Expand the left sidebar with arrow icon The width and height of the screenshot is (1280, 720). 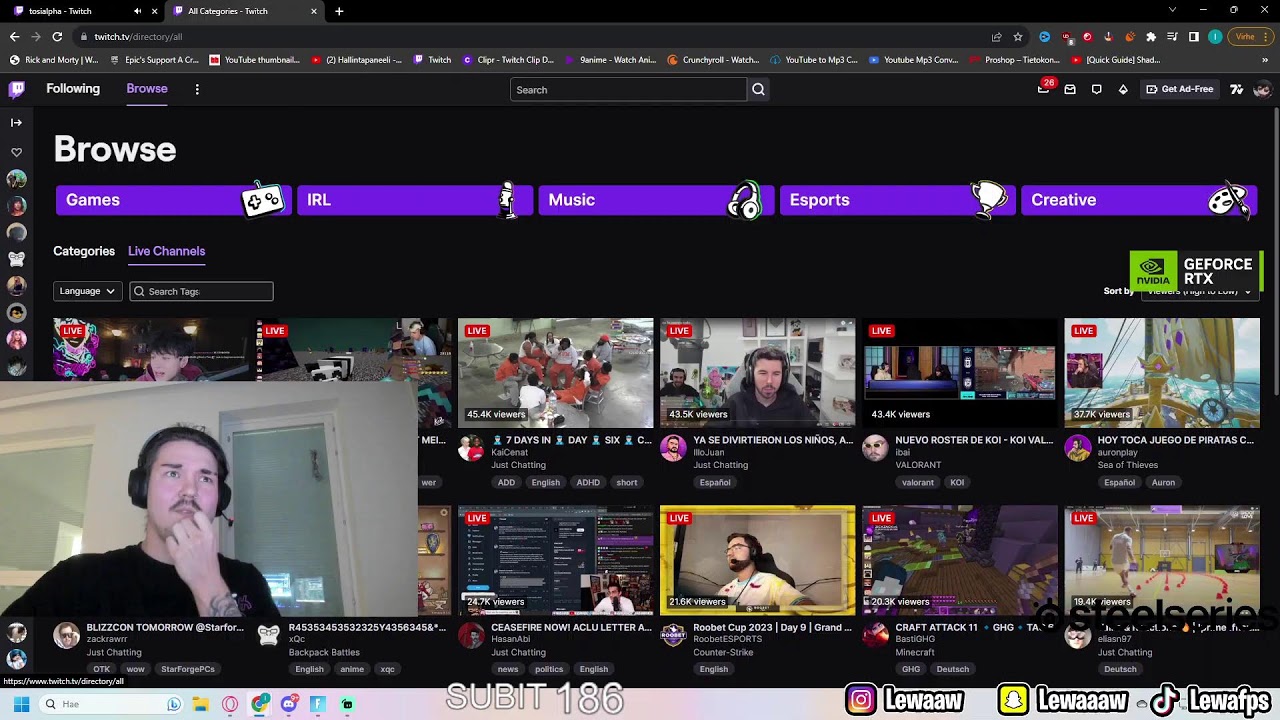pyautogui.click(x=16, y=122)
